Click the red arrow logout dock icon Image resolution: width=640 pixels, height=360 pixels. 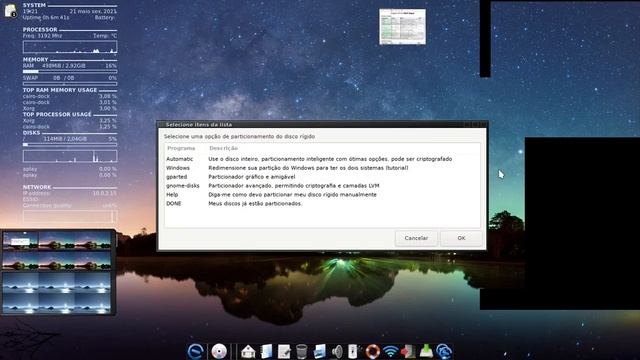(408, 351)
